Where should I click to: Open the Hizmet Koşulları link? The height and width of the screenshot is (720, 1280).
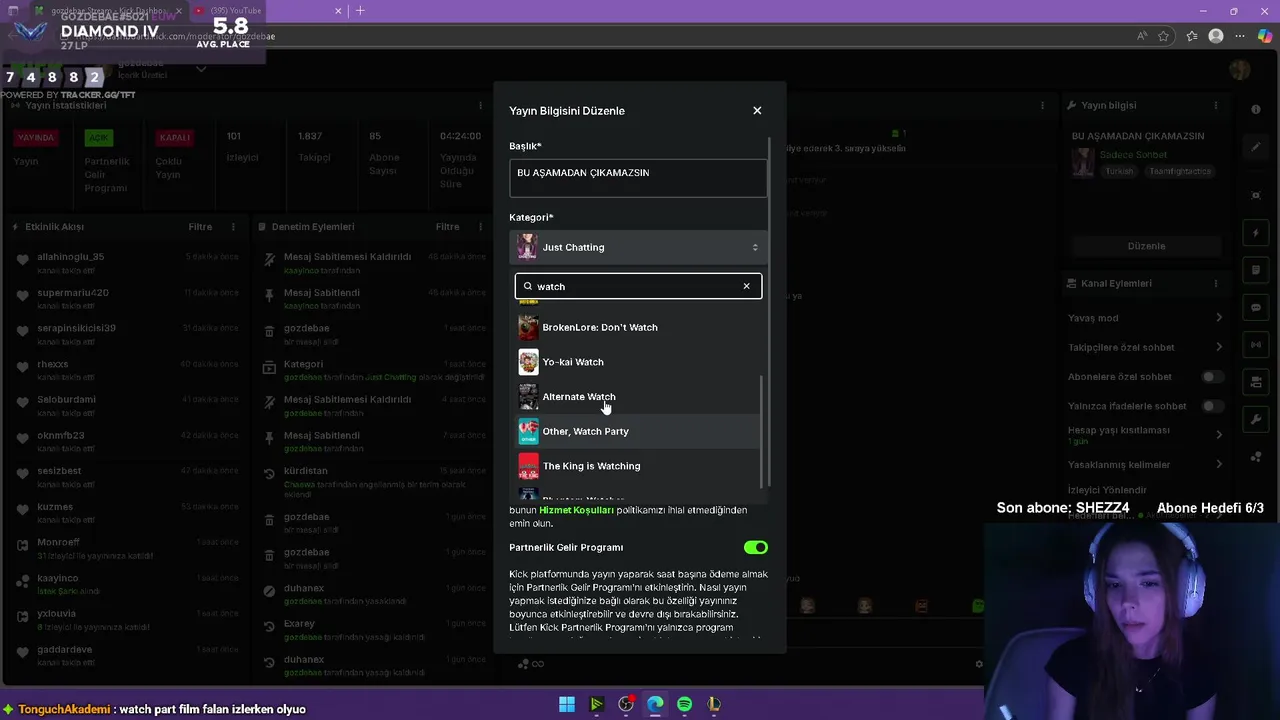tap(577, 510)
